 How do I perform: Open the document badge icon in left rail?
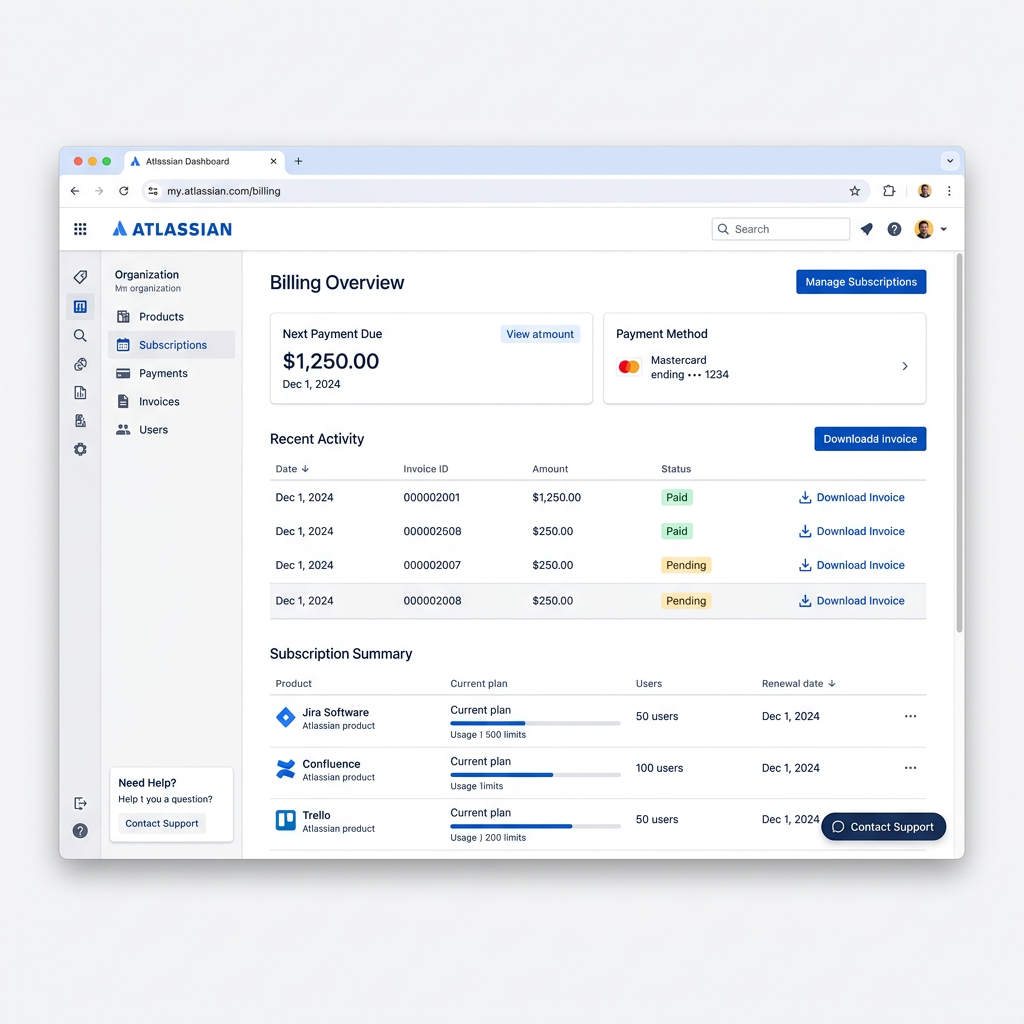[x=80, y=421]
